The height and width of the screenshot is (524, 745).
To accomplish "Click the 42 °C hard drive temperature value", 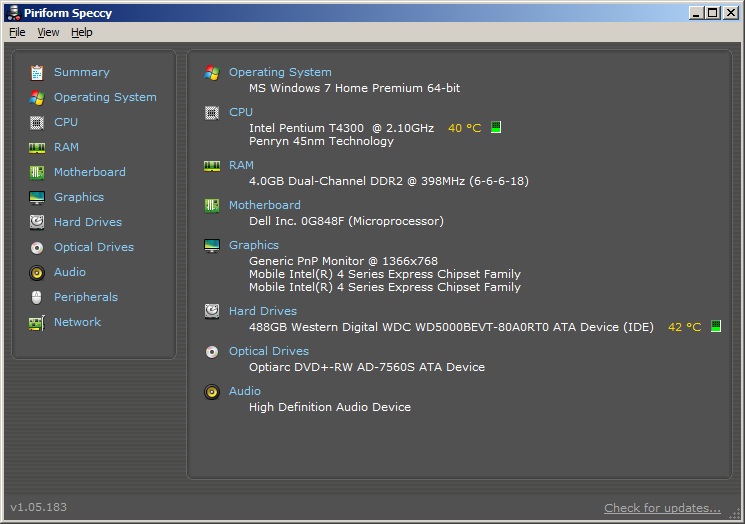I will (x=685, y=327).
